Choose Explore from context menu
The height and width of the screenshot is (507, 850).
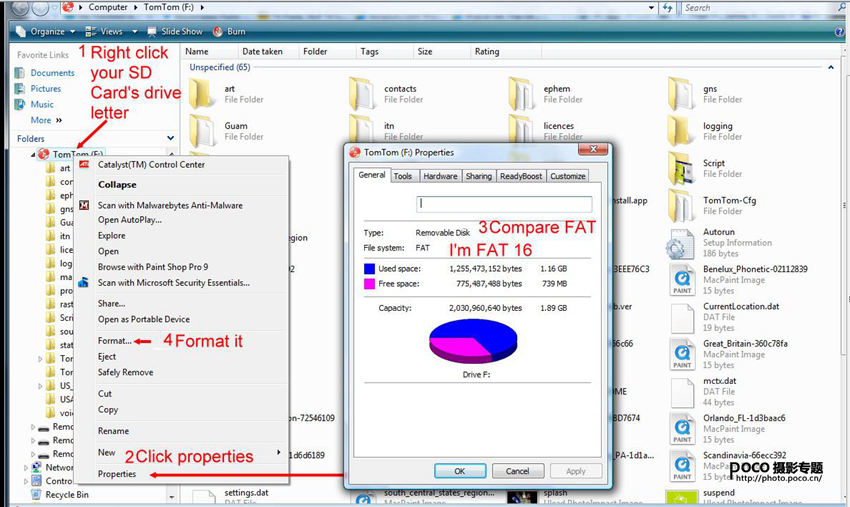coord(111,235)
